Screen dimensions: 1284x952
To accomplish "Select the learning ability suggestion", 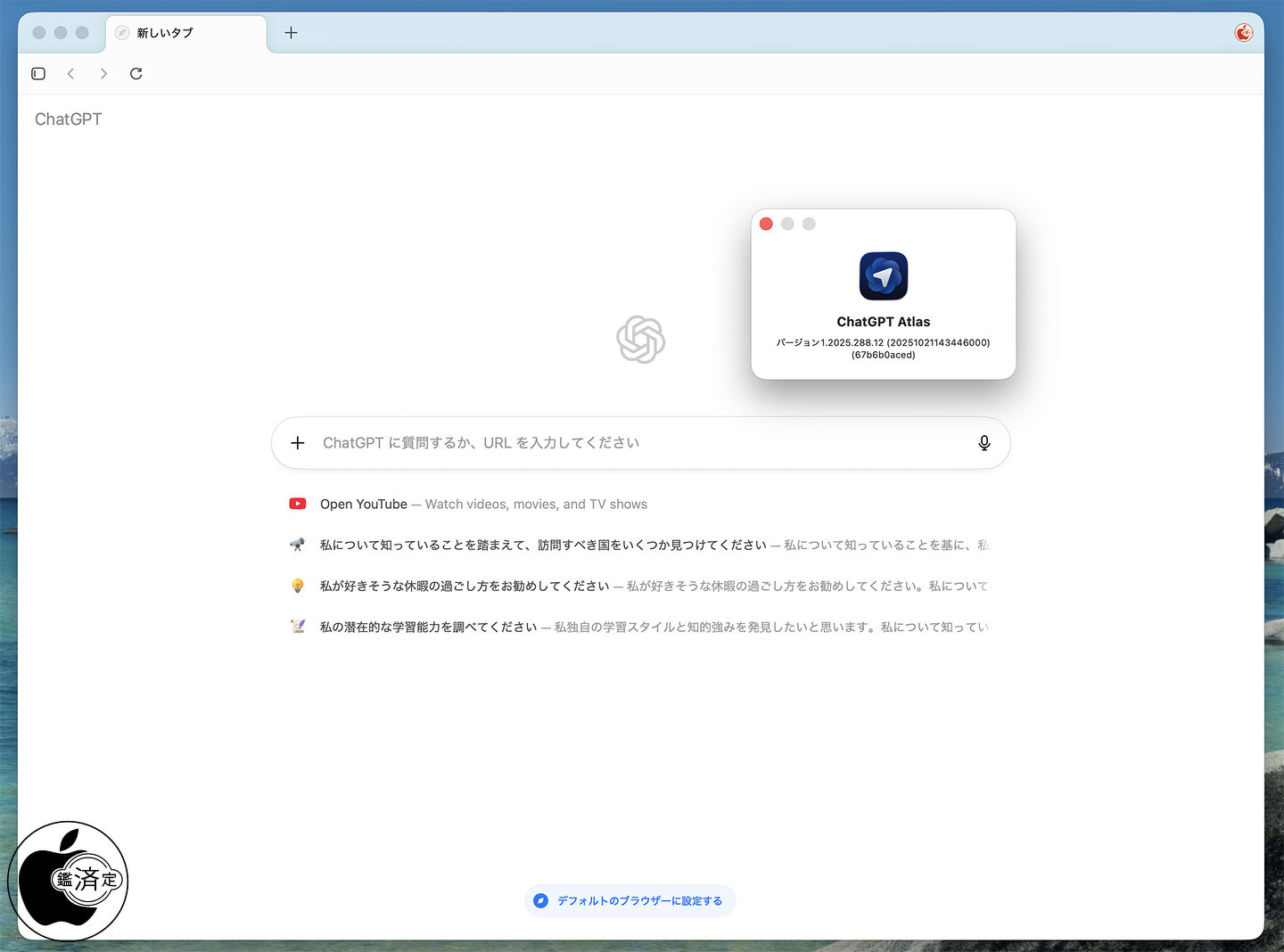I will click(x=428, y=628).
